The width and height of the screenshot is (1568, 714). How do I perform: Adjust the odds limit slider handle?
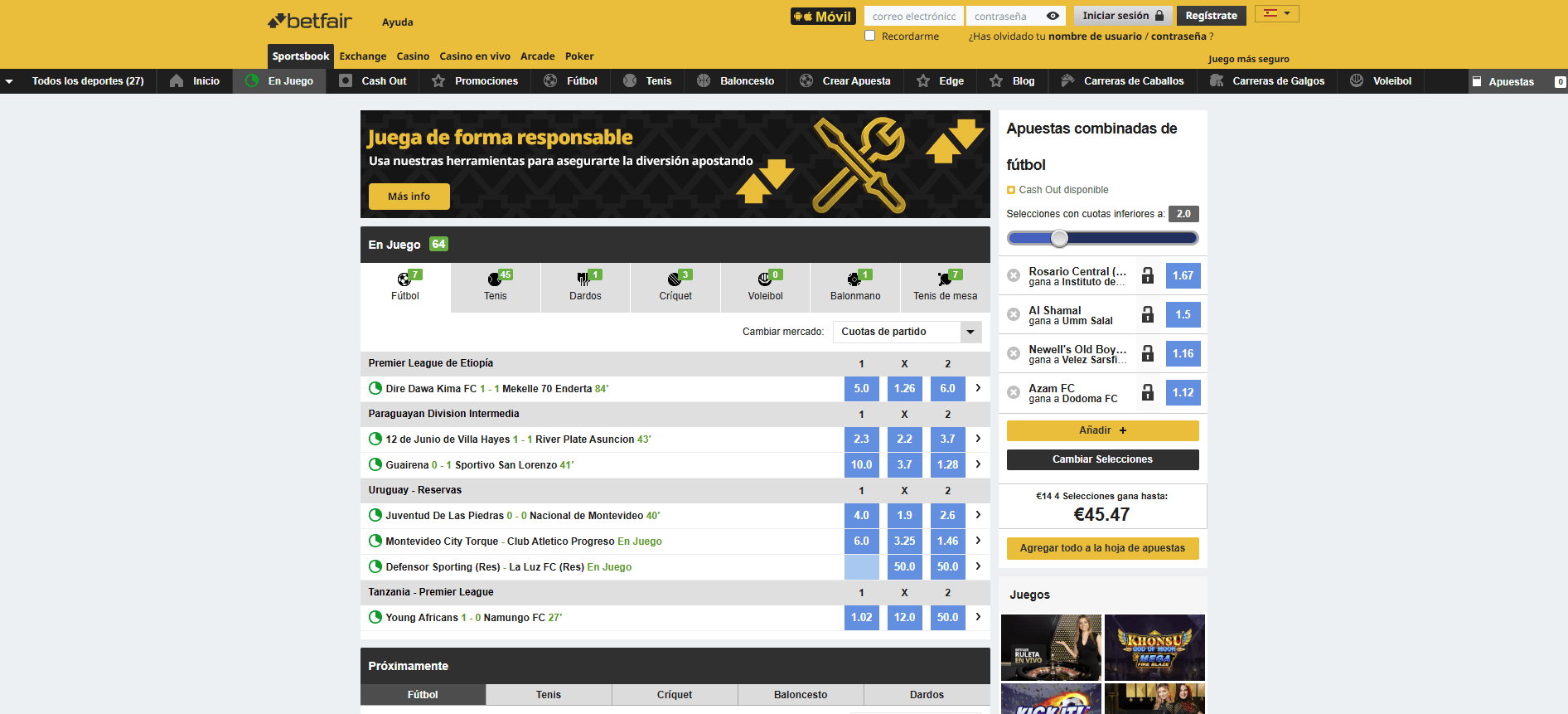(x=1059, y=239)
